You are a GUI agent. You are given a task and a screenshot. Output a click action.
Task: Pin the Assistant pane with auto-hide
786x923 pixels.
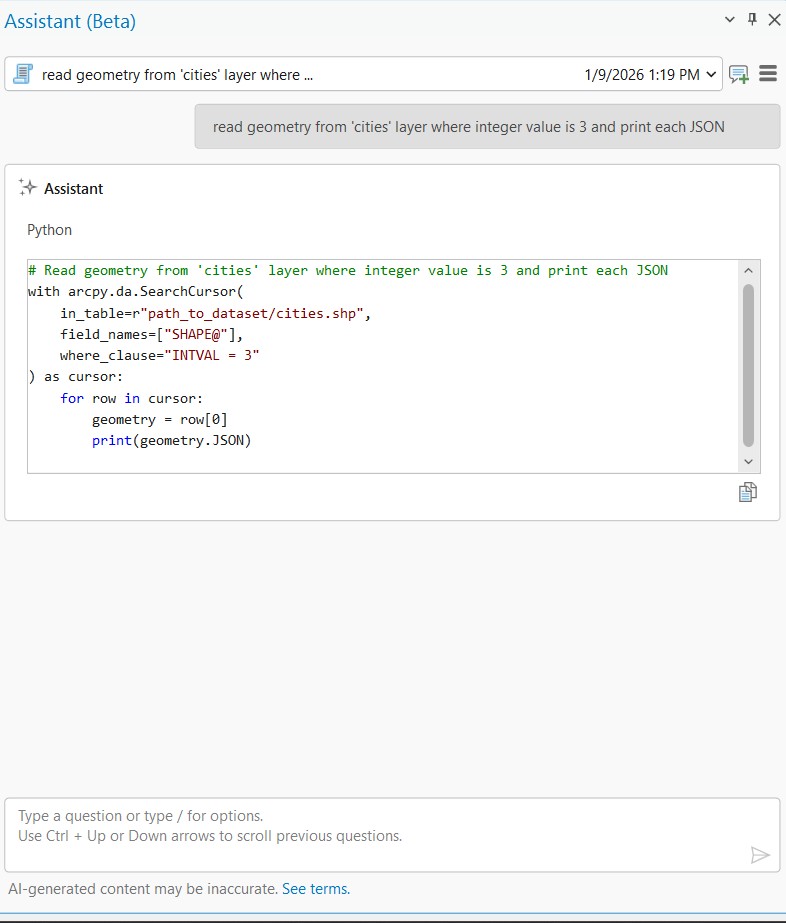[753, 19]
